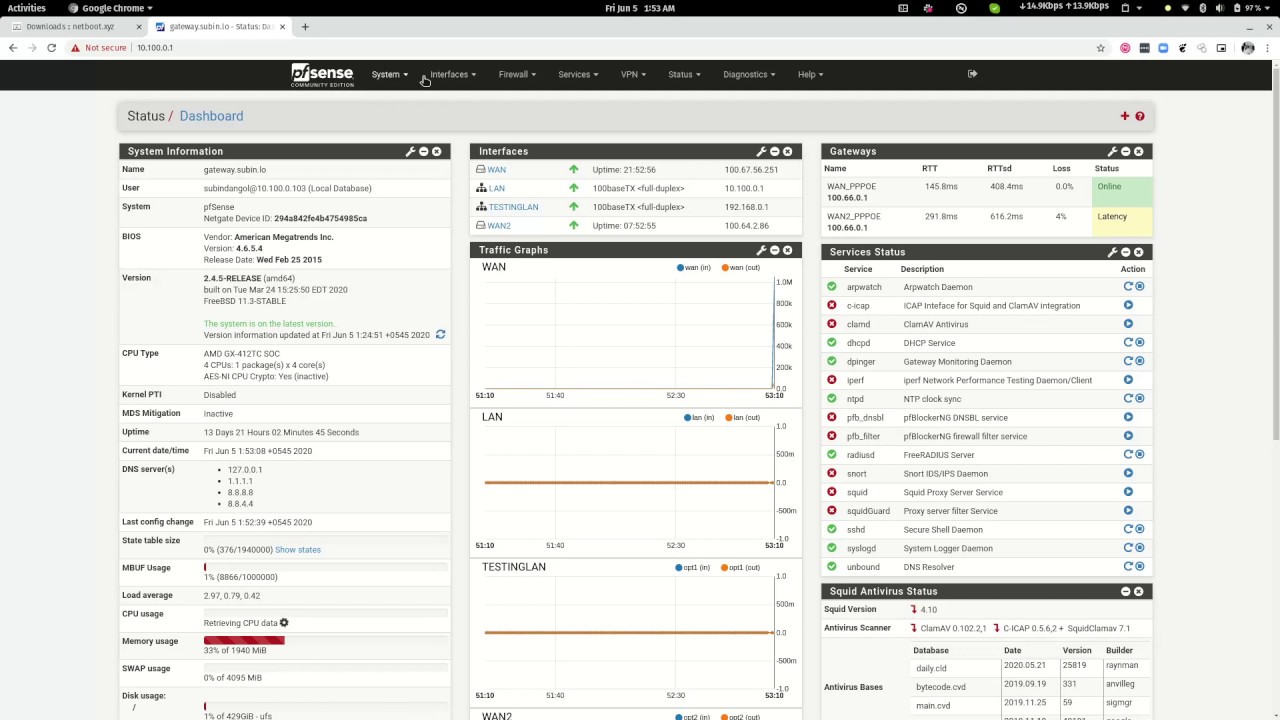Image resolution: width=1280 pixels, height=720 pixels.
Task: Start the squid proxy service
Action: coord(1128,492)
